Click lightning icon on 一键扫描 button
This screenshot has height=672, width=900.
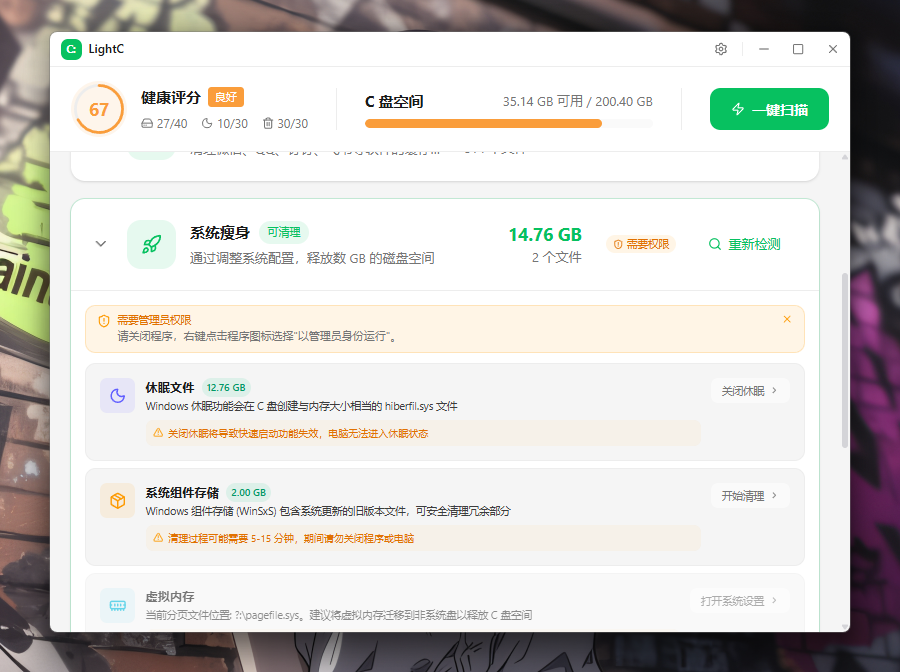point(738,109)
